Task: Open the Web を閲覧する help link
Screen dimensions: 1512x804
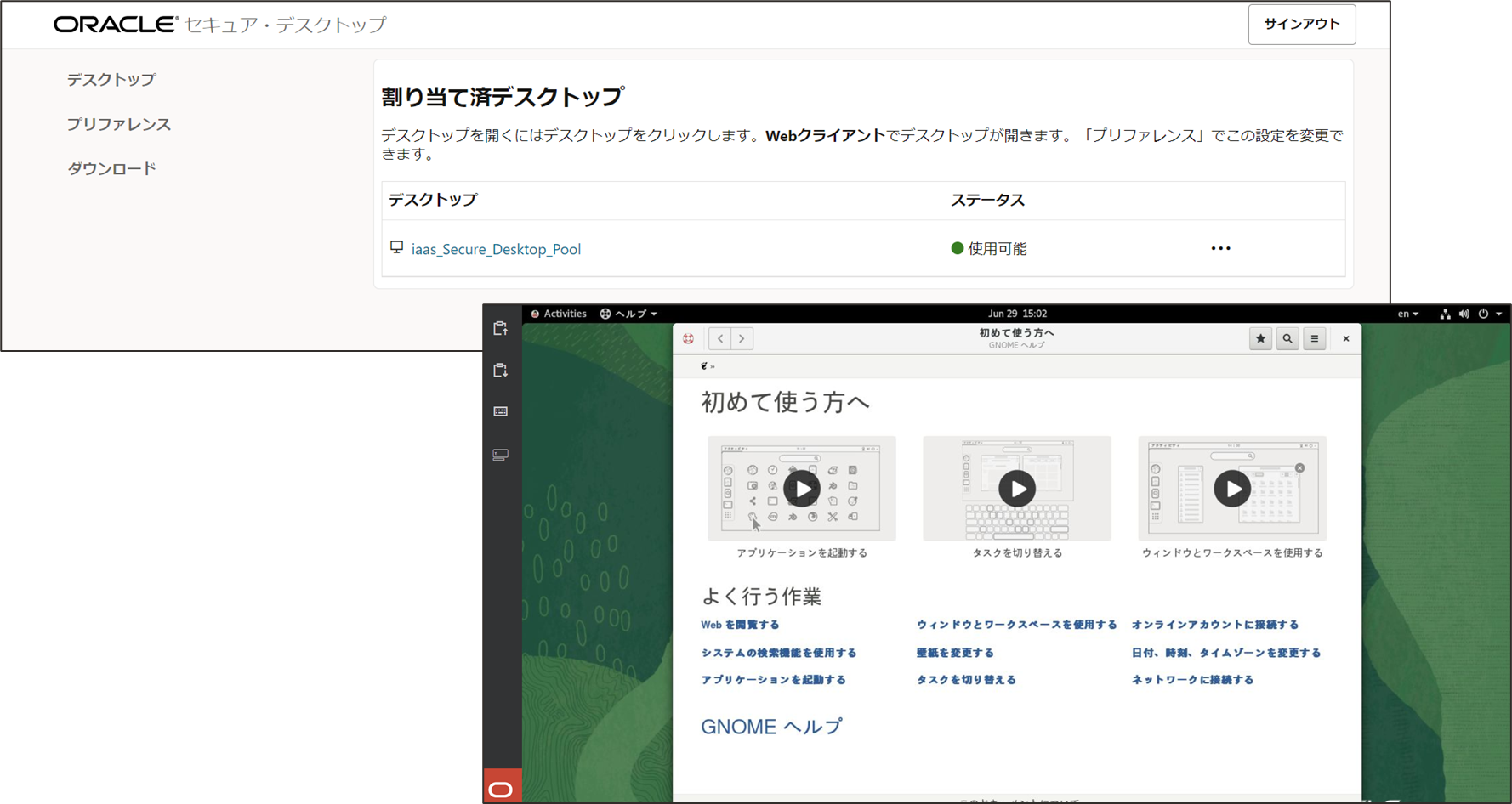Action: (x=740, y=625)
